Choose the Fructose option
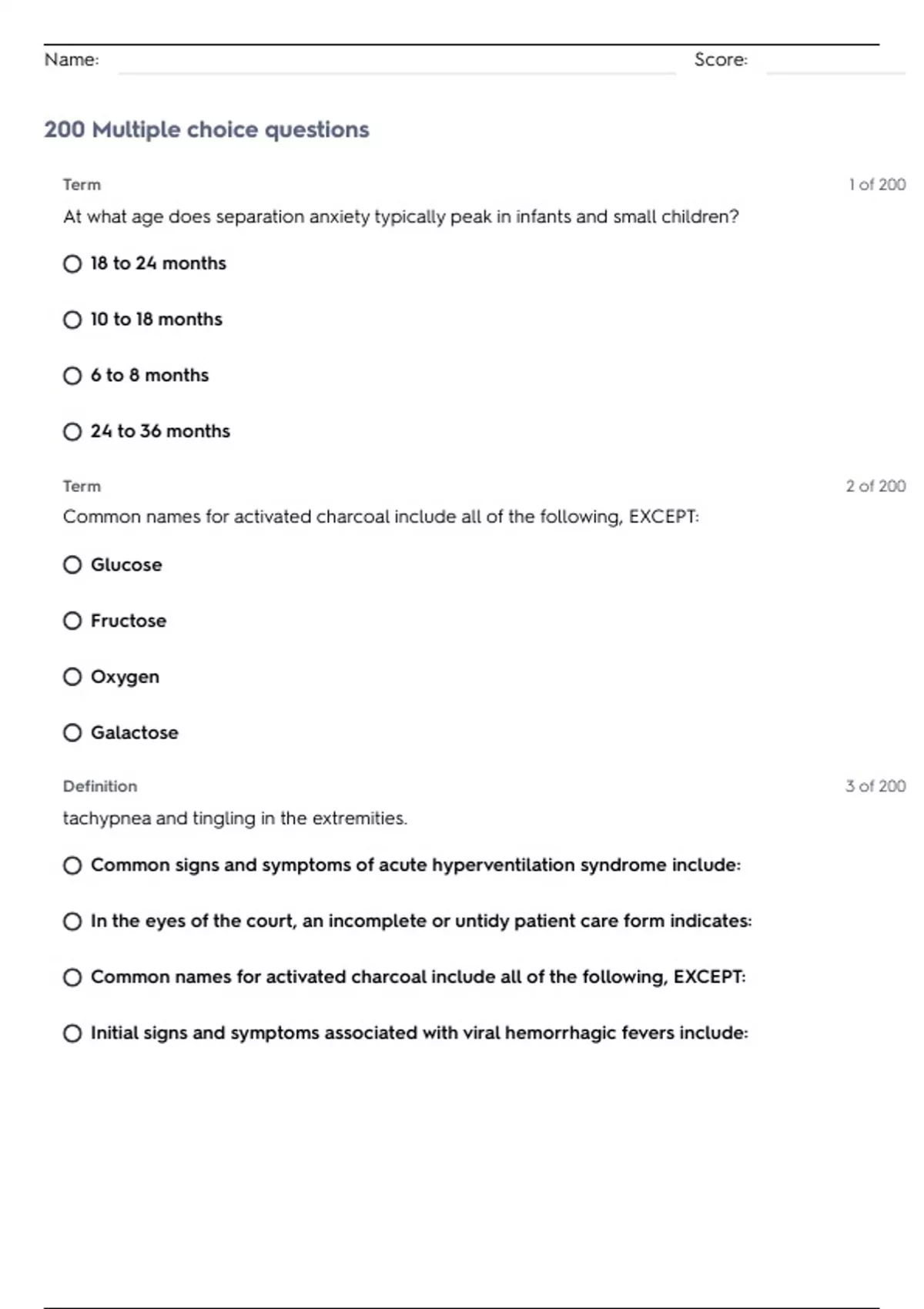Image resolution: width=924 pixels, height=1309 pixels. click(72, 621)
